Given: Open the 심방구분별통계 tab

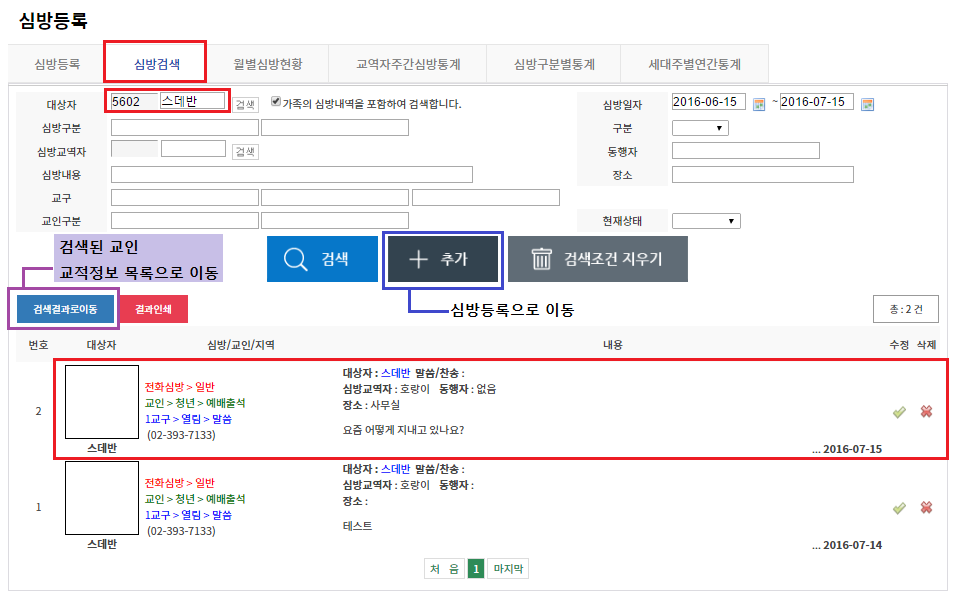Looking at the screenshot, I should [x=554, y=64].
